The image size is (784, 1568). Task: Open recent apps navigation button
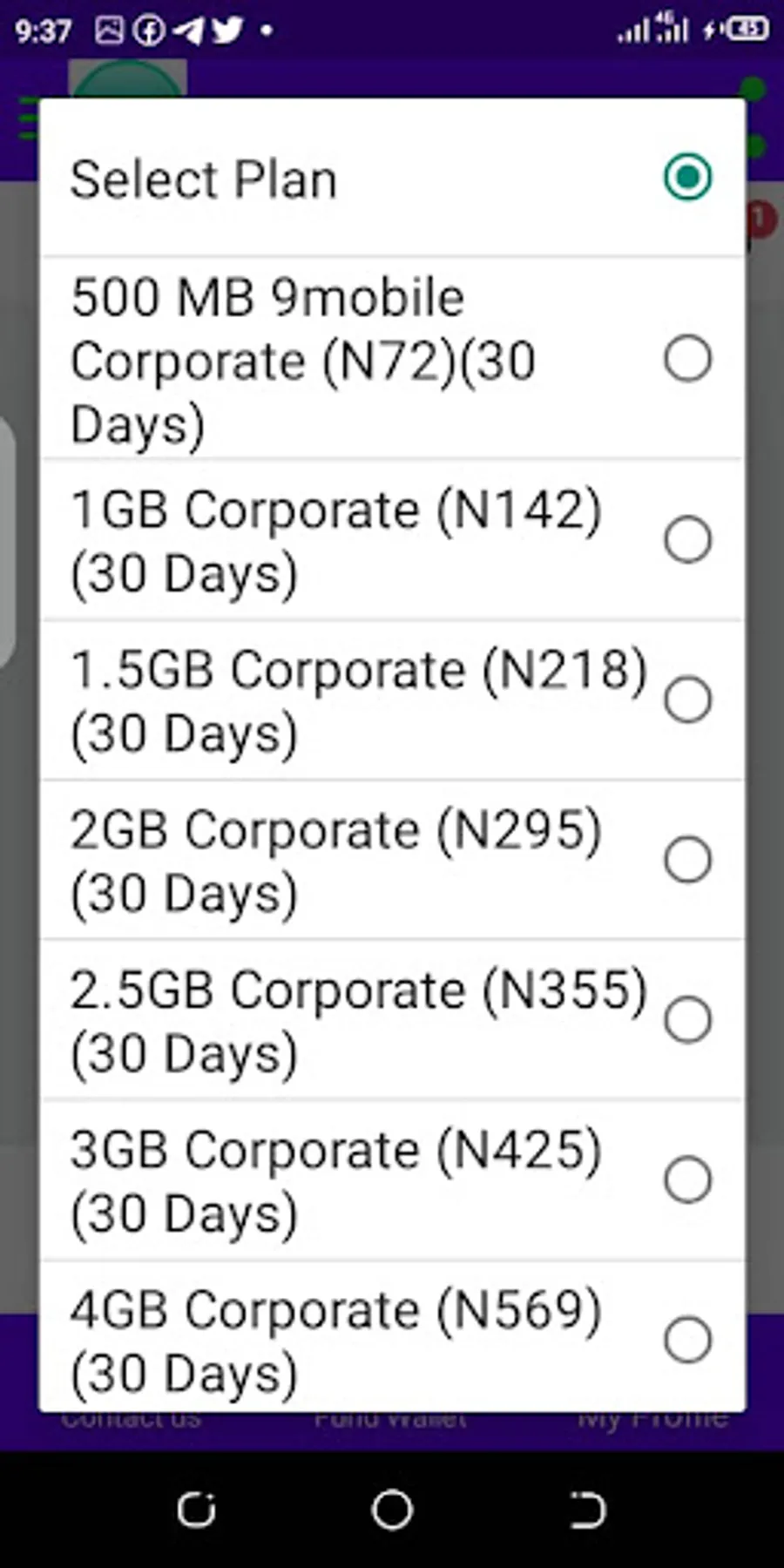[196, 1510]
